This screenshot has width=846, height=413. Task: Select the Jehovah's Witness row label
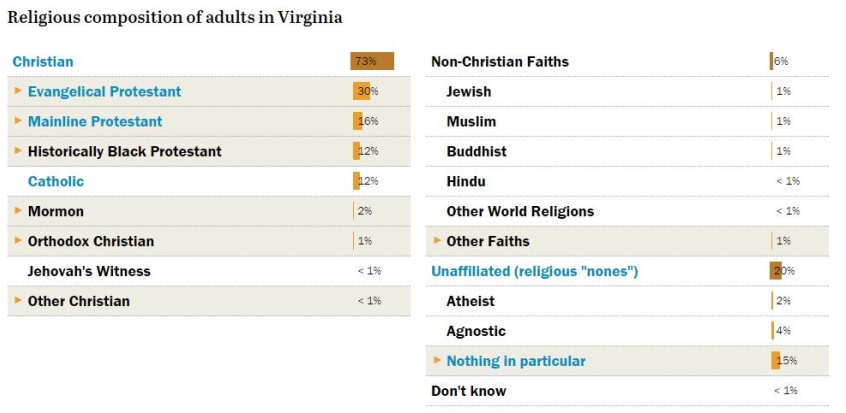point(89,271)
